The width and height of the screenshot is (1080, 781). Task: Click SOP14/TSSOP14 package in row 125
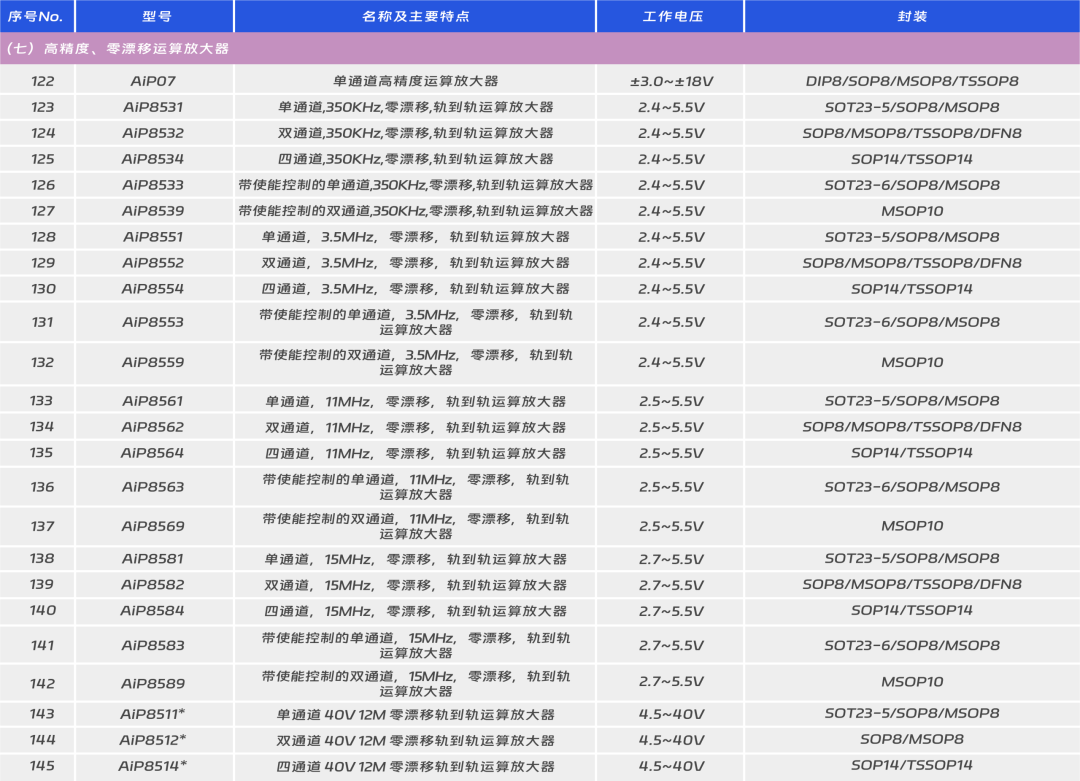click(x=912, y=159)
